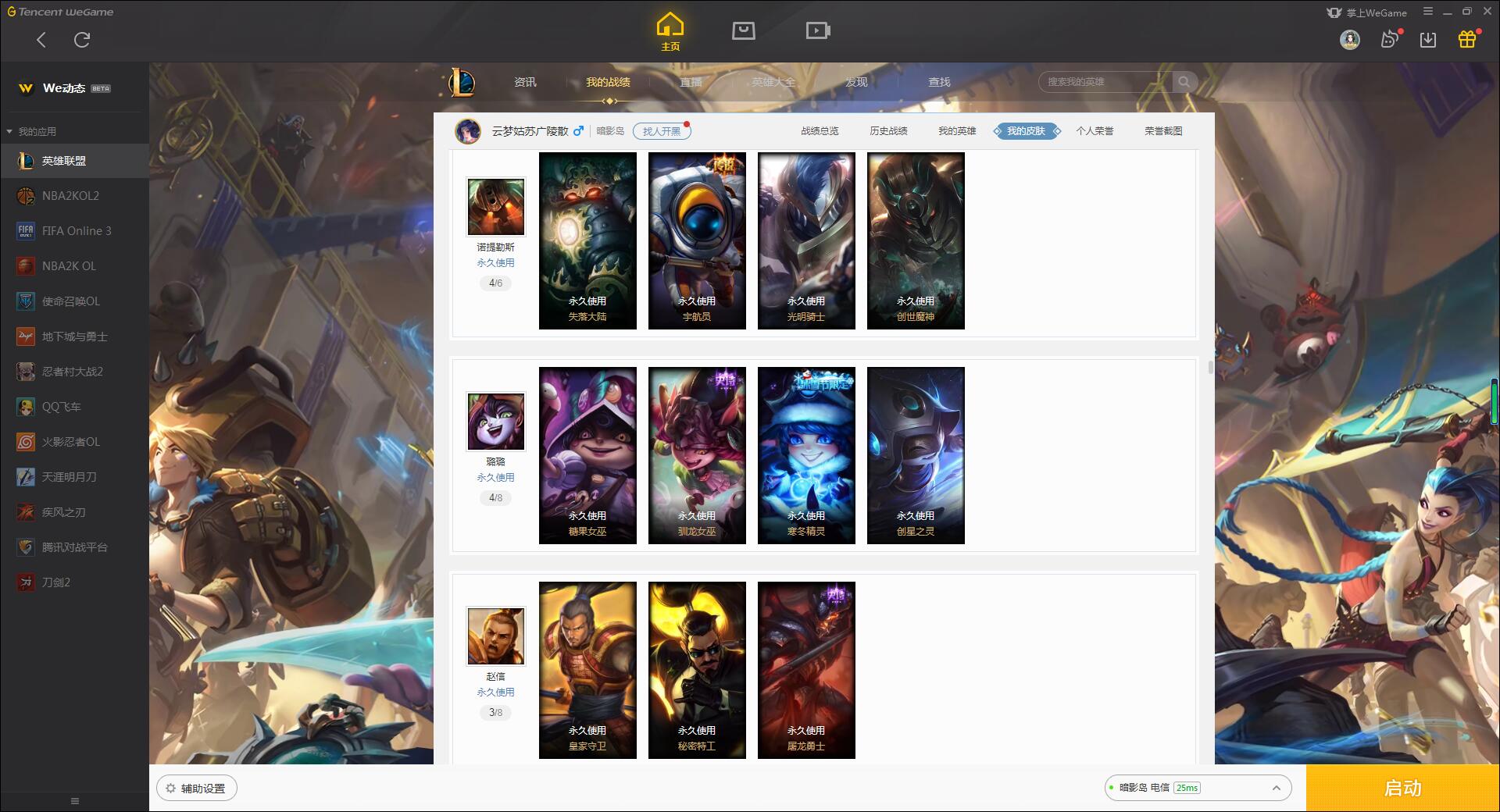Open the 个人荣誉 sub-tab

[x=1095, y=131]
